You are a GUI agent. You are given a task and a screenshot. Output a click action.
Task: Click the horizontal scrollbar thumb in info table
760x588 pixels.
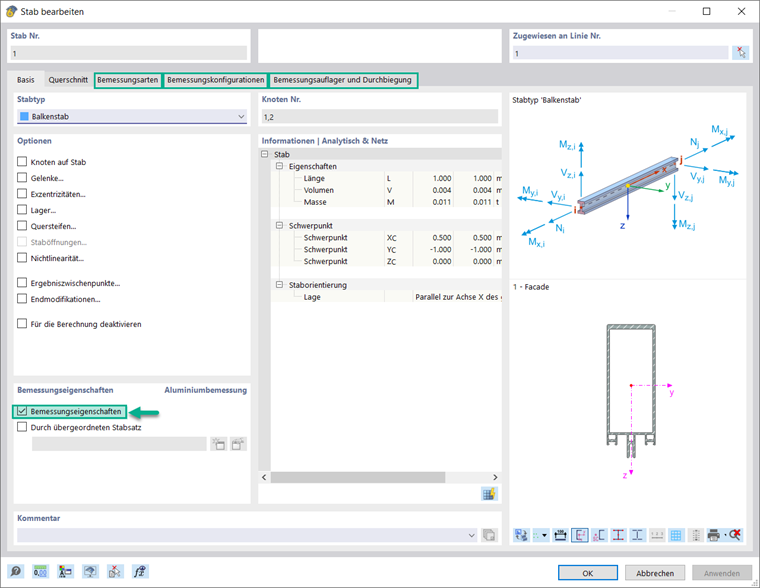[358, 477]
